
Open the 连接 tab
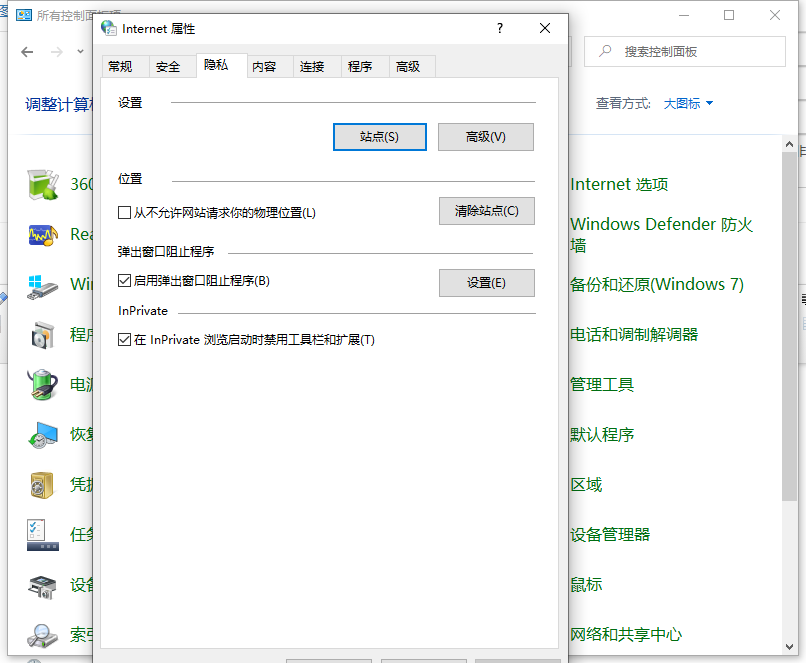click(312, 67)
